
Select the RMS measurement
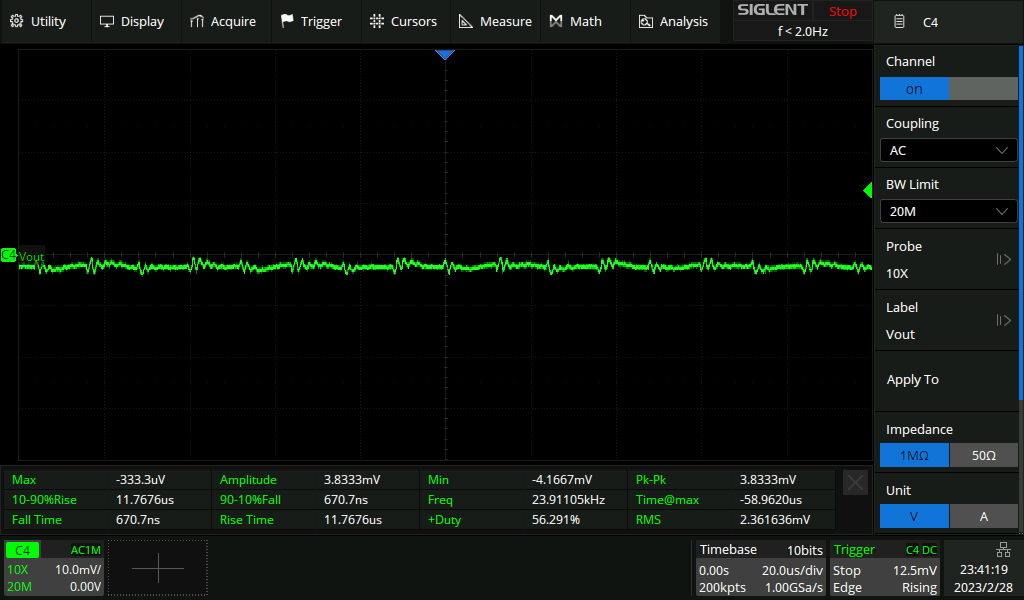coord(731,520)
